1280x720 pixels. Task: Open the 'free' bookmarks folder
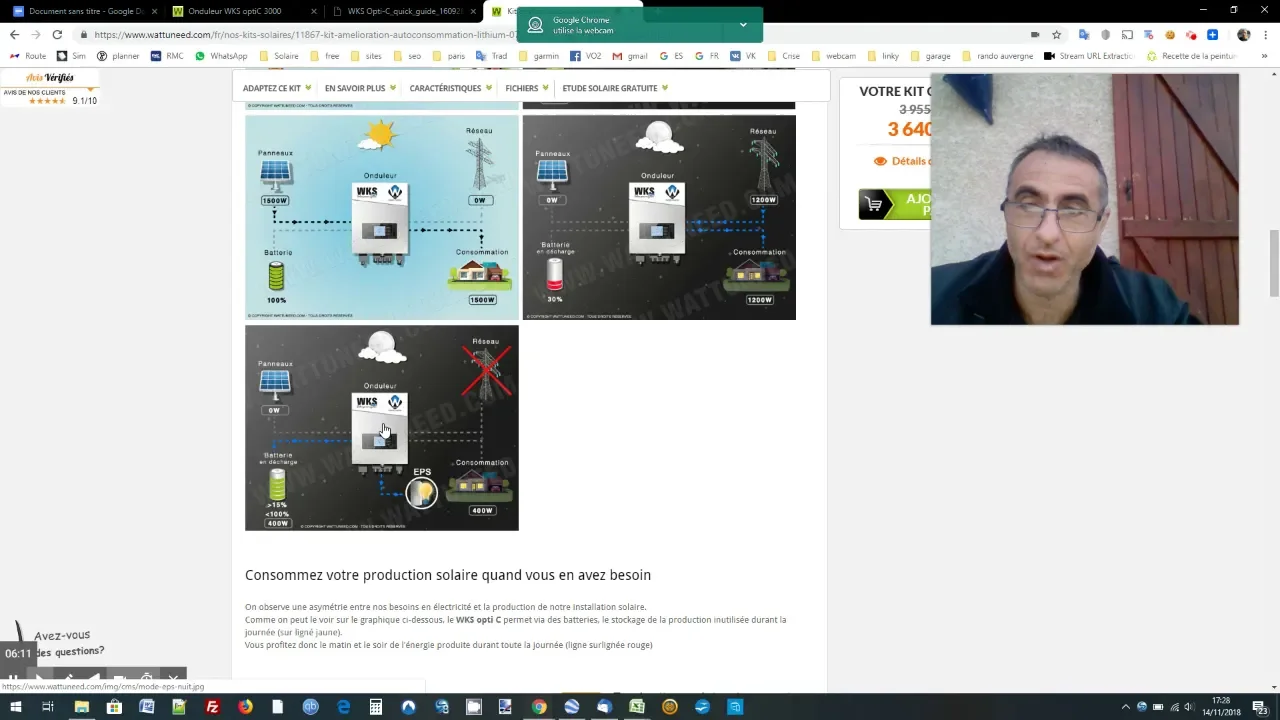tap(326, 56)
